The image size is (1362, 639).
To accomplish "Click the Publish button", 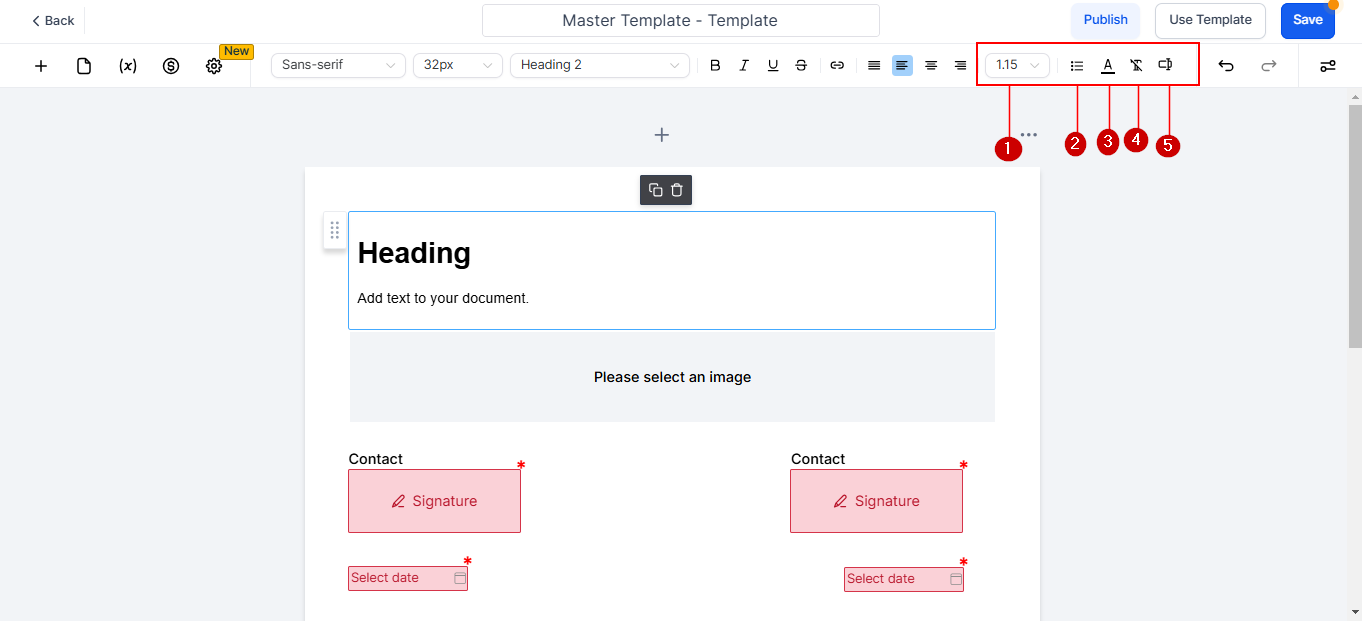I will coord(1105,20).
